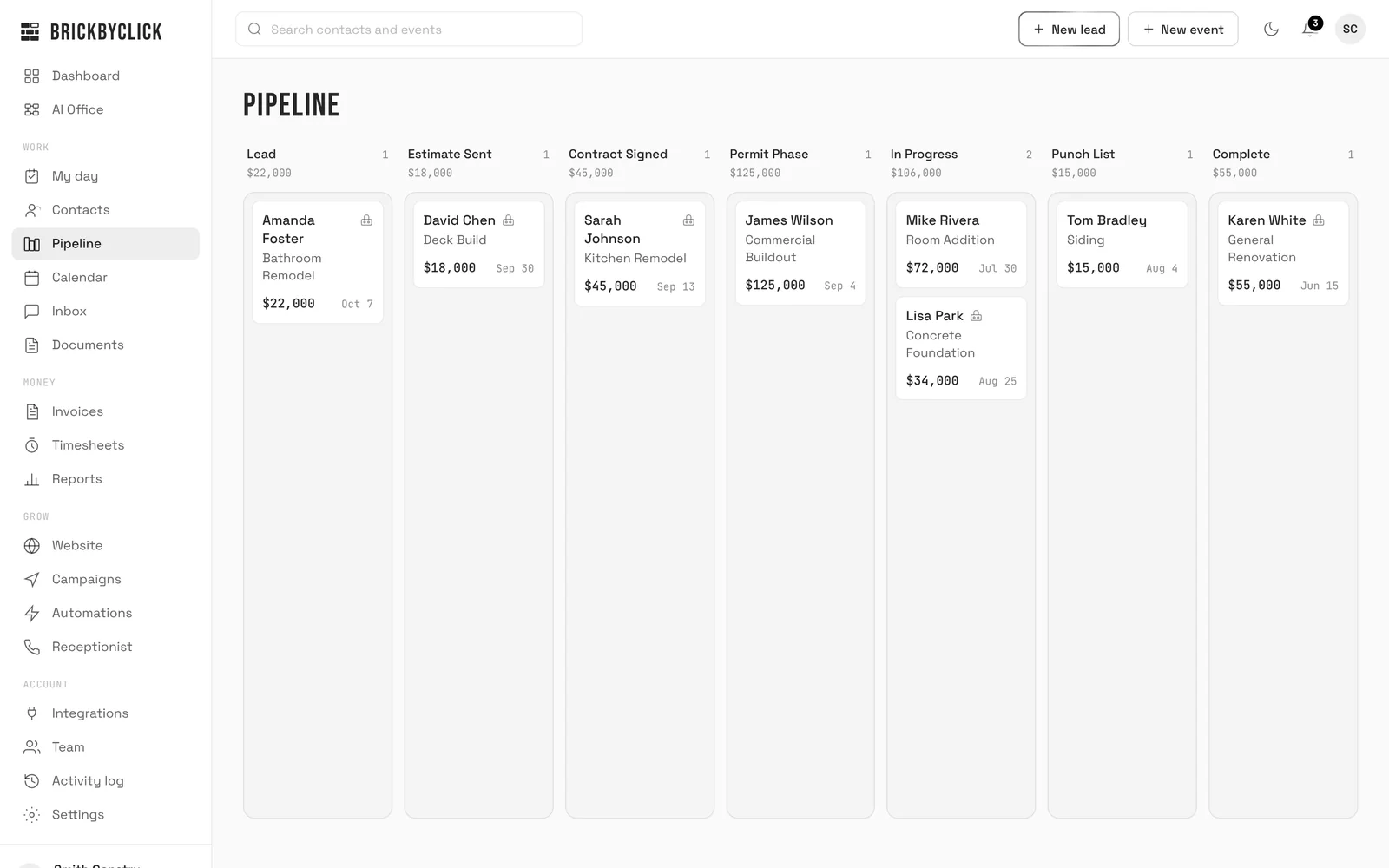Image resolution: width=1389 pixels, height=868 pixels.
Task: Click the Reports bar chart icon
Action: pos(32,480)
